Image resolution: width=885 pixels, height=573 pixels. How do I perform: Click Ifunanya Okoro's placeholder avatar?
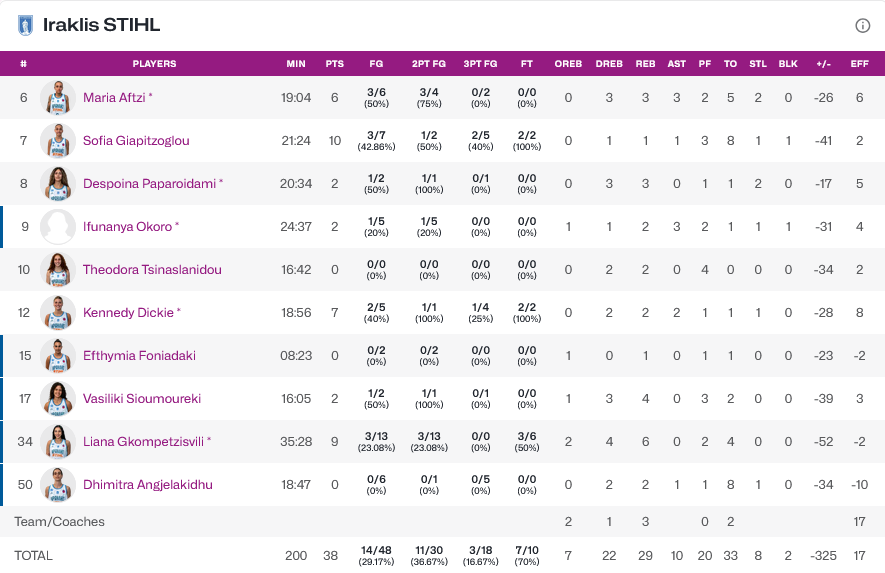tap(58, 227)
